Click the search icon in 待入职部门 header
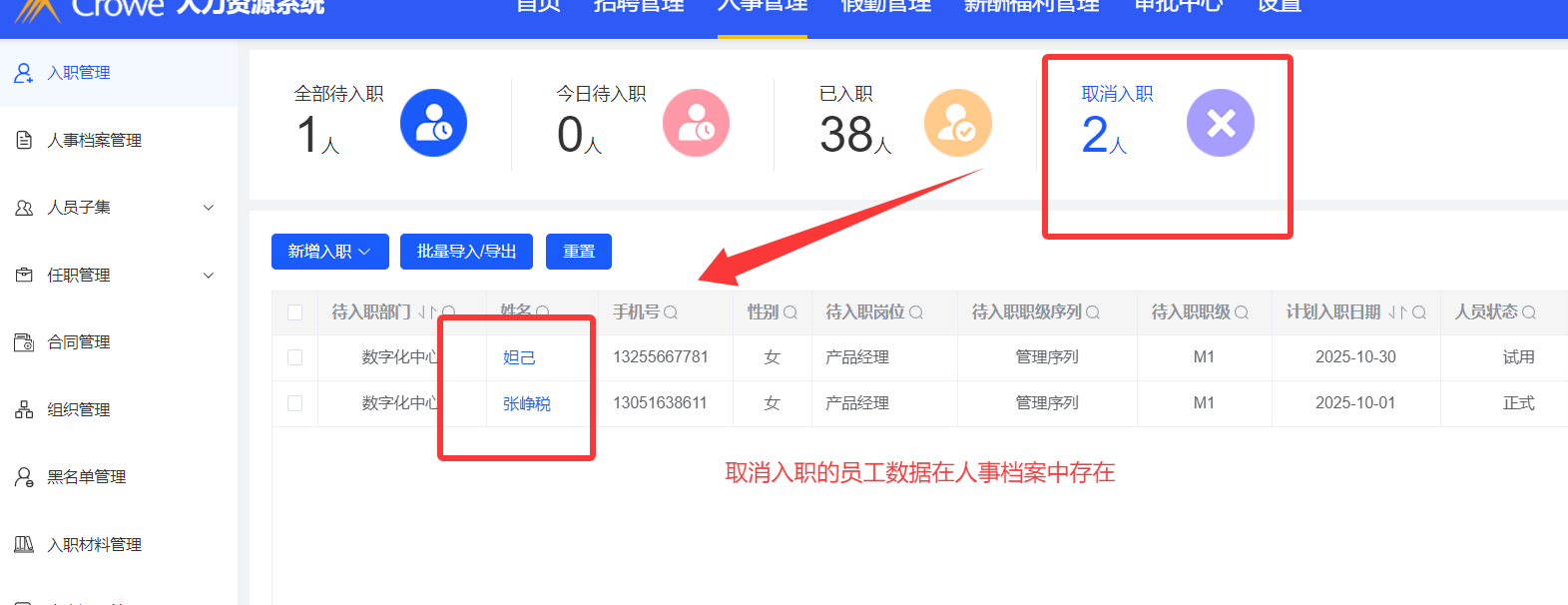This screenshot has height=605, width=1568. (x=448, y=312)
